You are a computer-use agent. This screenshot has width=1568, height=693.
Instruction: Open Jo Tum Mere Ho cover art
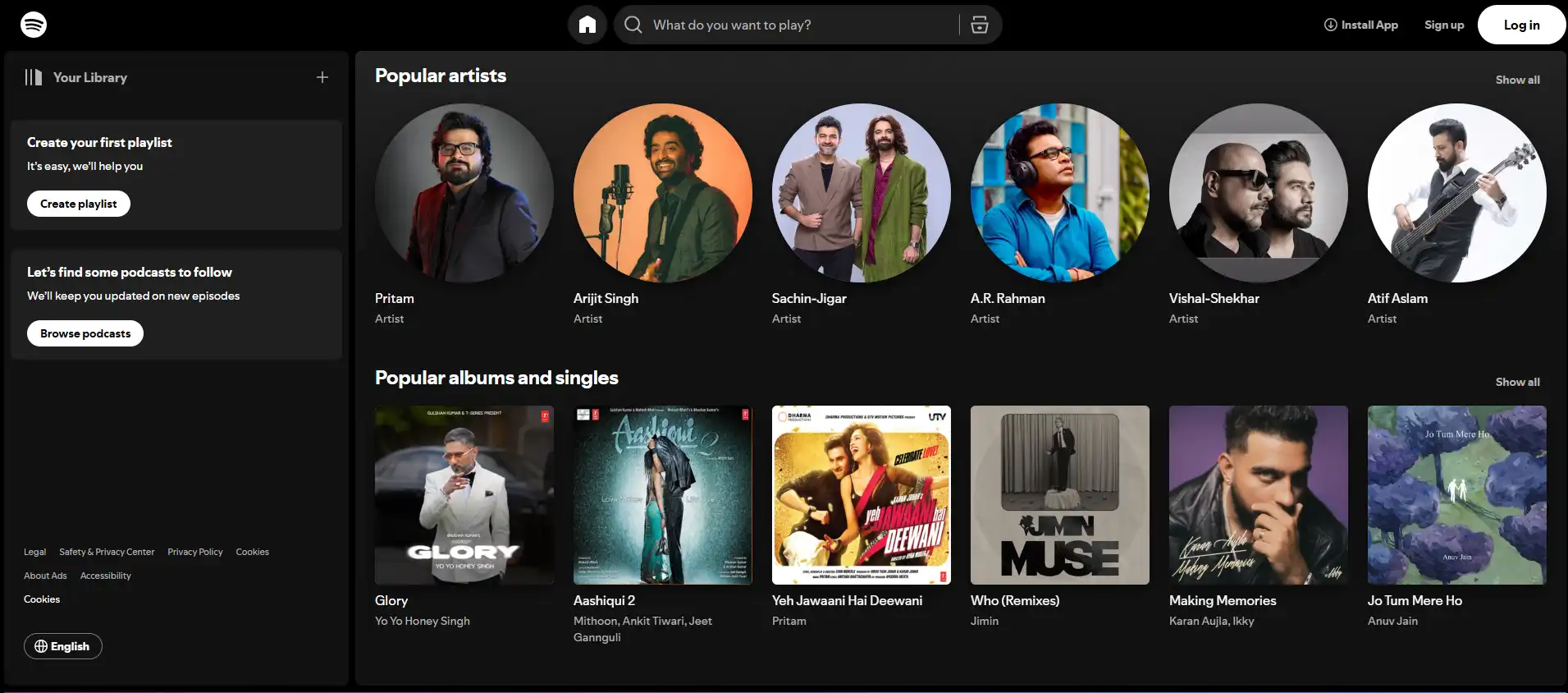pyautogui.click(x=1457, y=495)
